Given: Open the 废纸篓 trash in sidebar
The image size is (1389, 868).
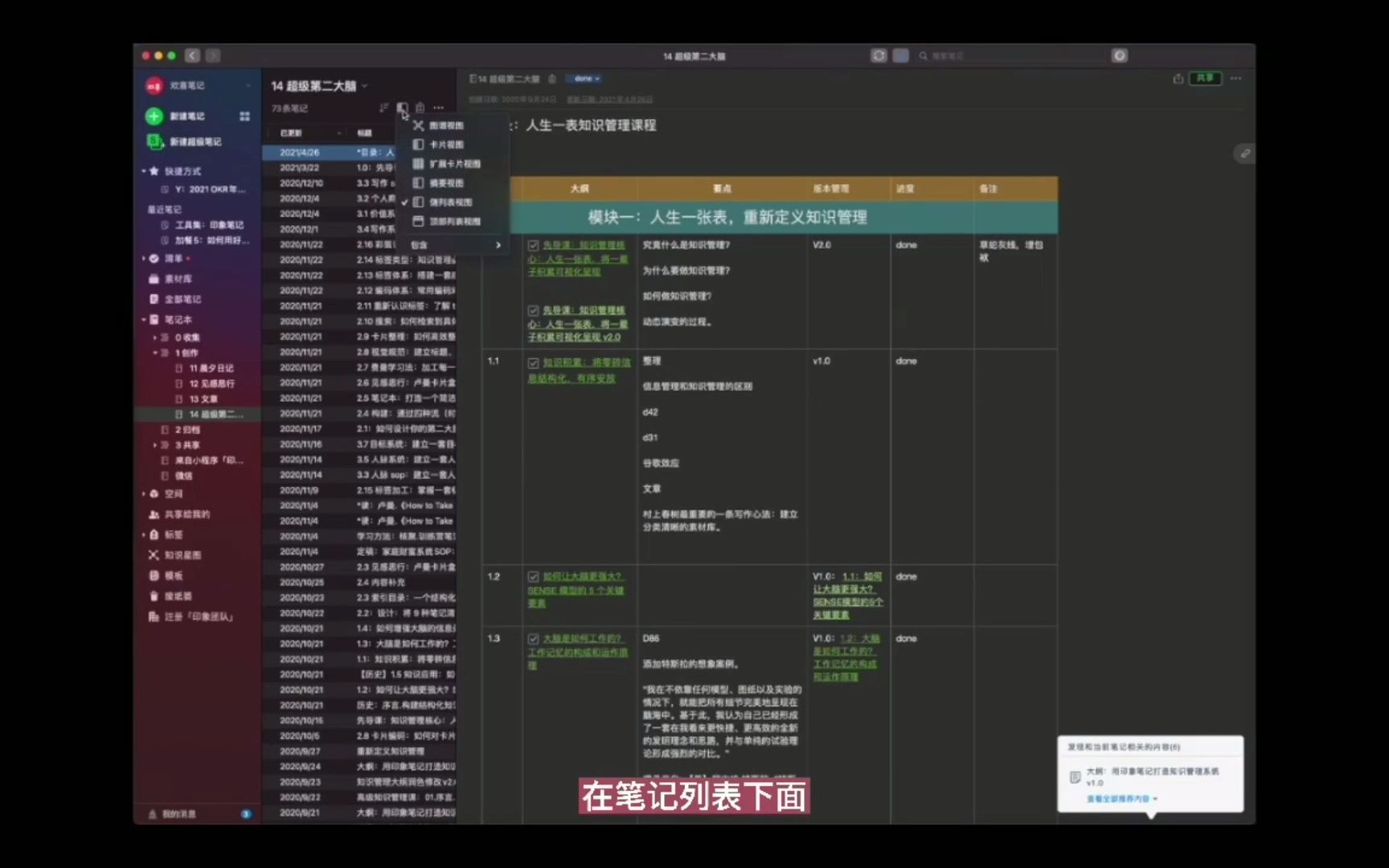Looking at the screenshot, I should pos(178,596).
